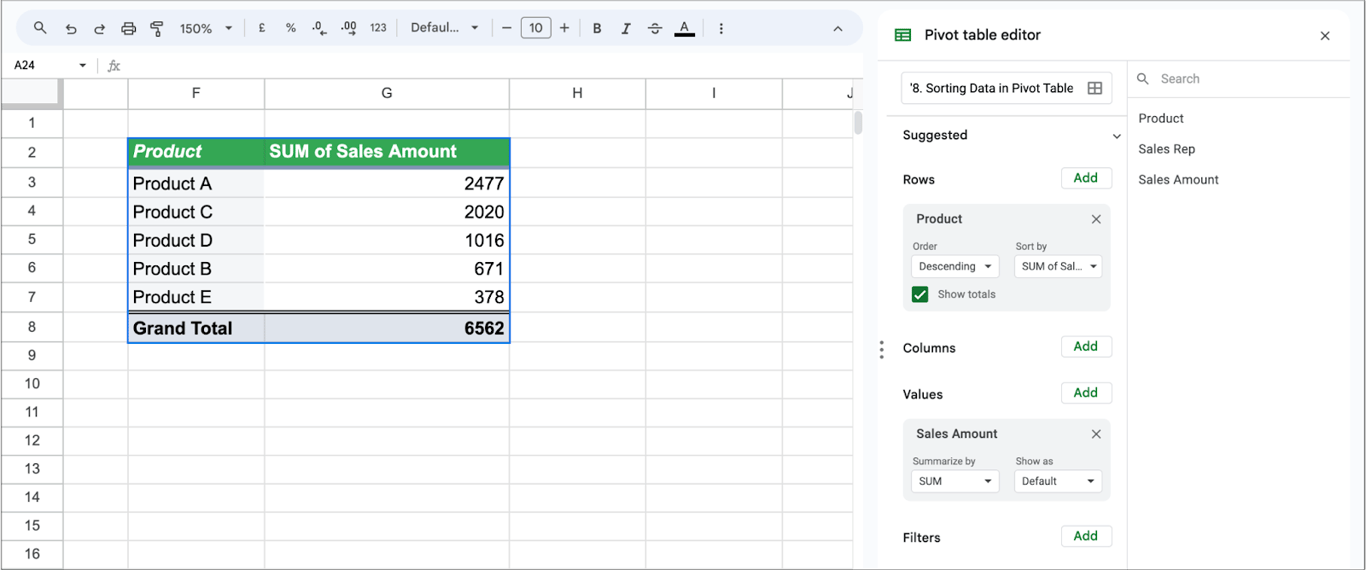
Task: Select column H header
Action: (x=577, y=93)
